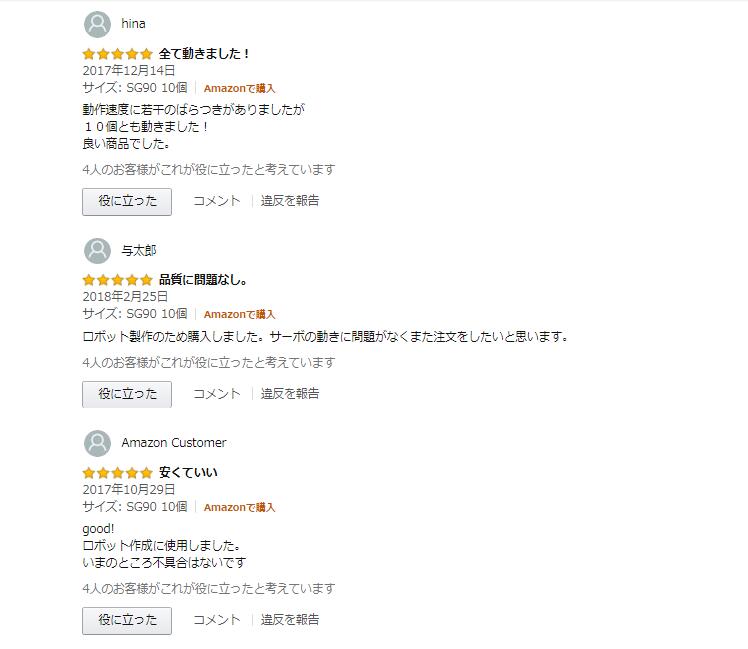Screen dimensions: 748x649
Task: Click Amazon Customer's profile avatar icon
Action: tap(97, 443)
